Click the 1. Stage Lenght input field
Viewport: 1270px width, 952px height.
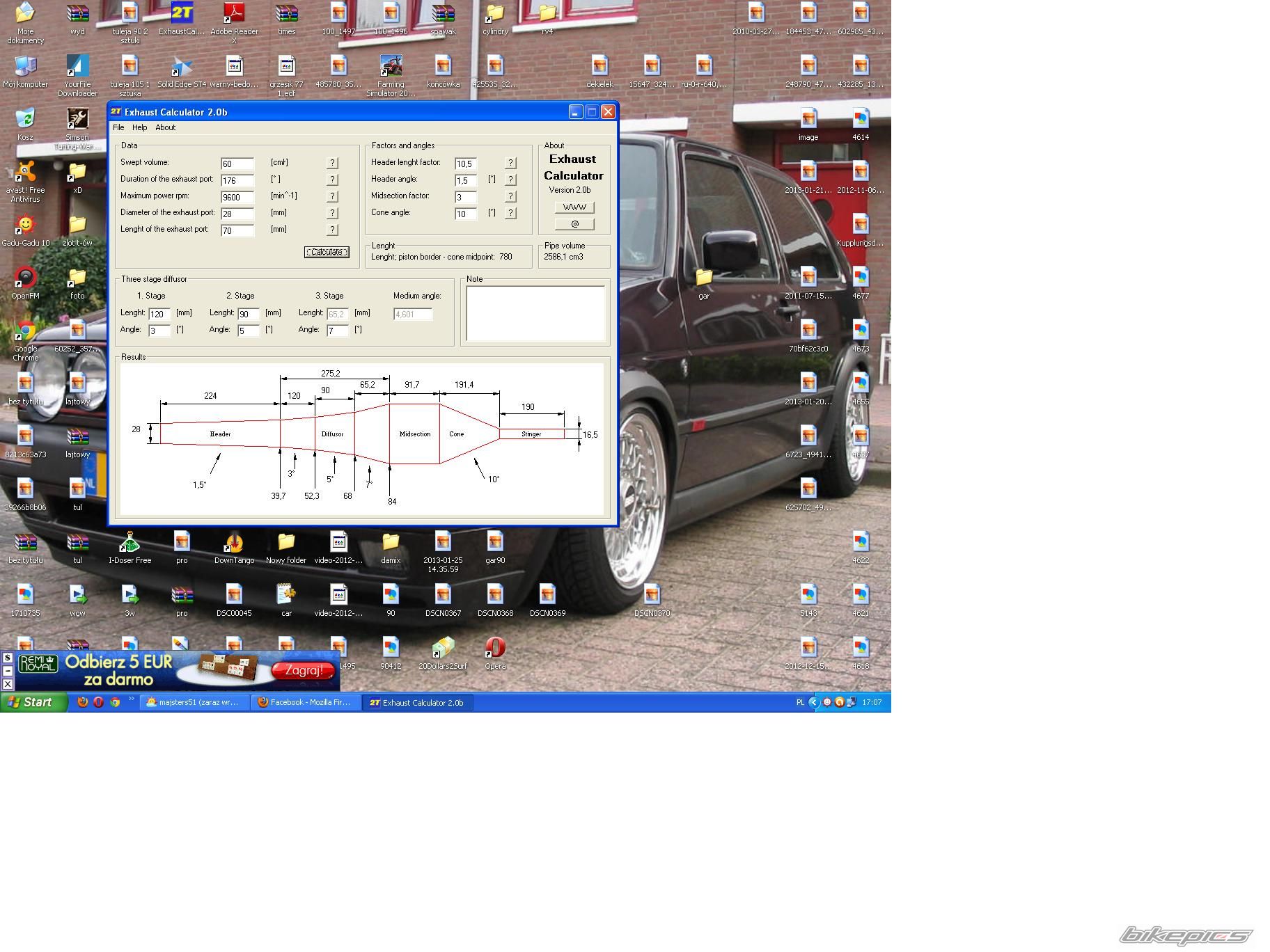tap(159, 315)
